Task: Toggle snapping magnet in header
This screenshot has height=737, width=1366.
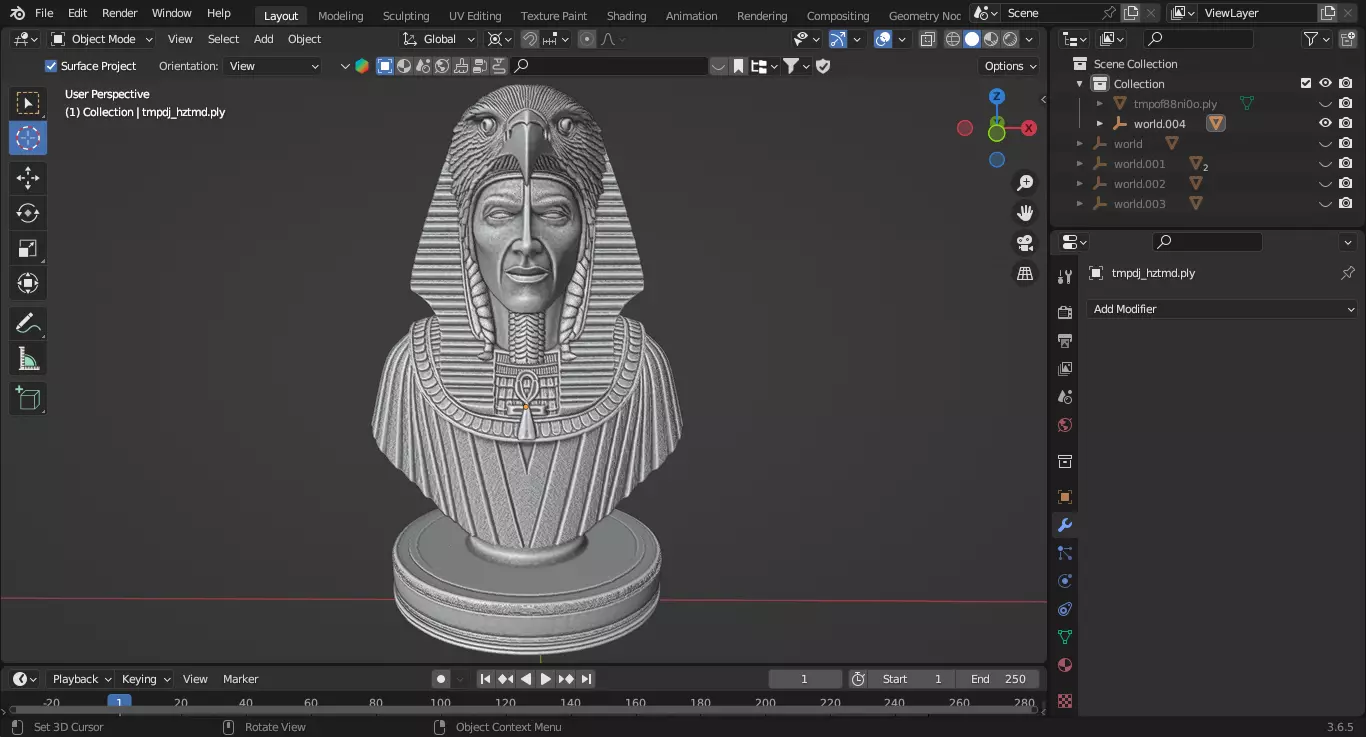Action: 529,39
